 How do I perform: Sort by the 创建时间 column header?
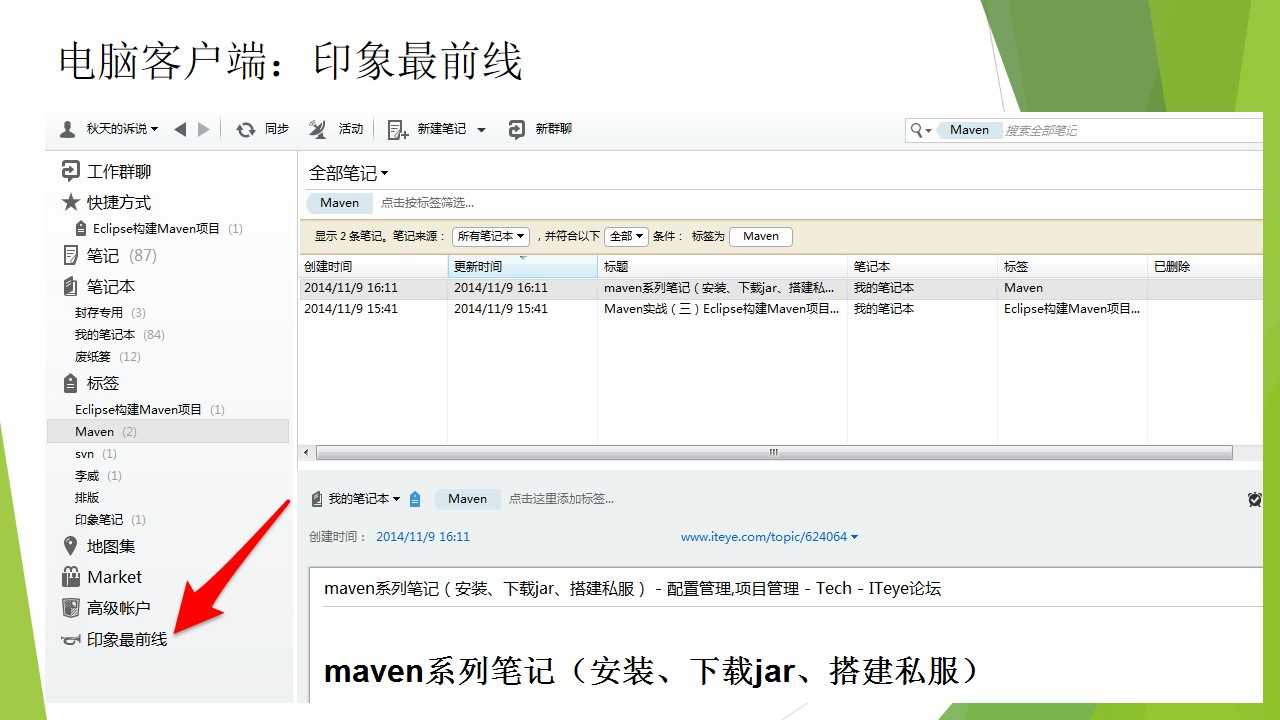coord(373,267)
